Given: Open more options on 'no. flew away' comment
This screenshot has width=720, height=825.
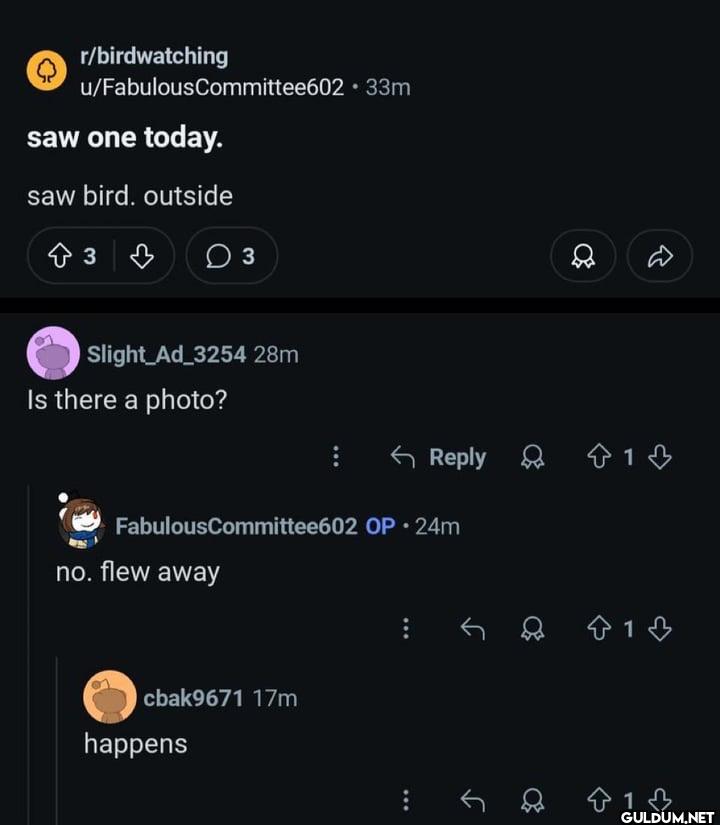Looking at the screenshot, I should tap(406, 628).
